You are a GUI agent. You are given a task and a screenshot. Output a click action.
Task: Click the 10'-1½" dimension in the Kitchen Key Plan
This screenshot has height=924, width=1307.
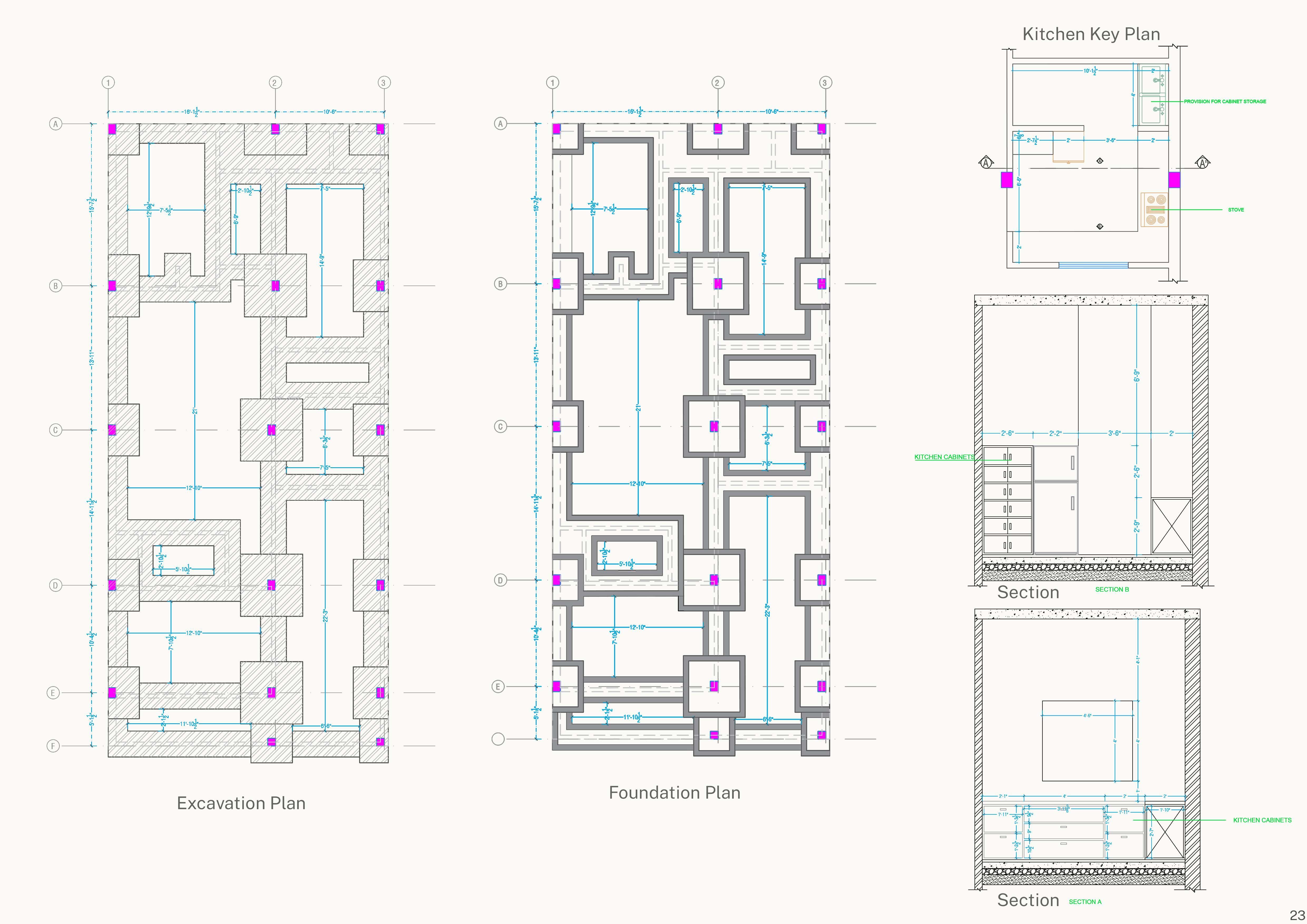pos(1090,71)
